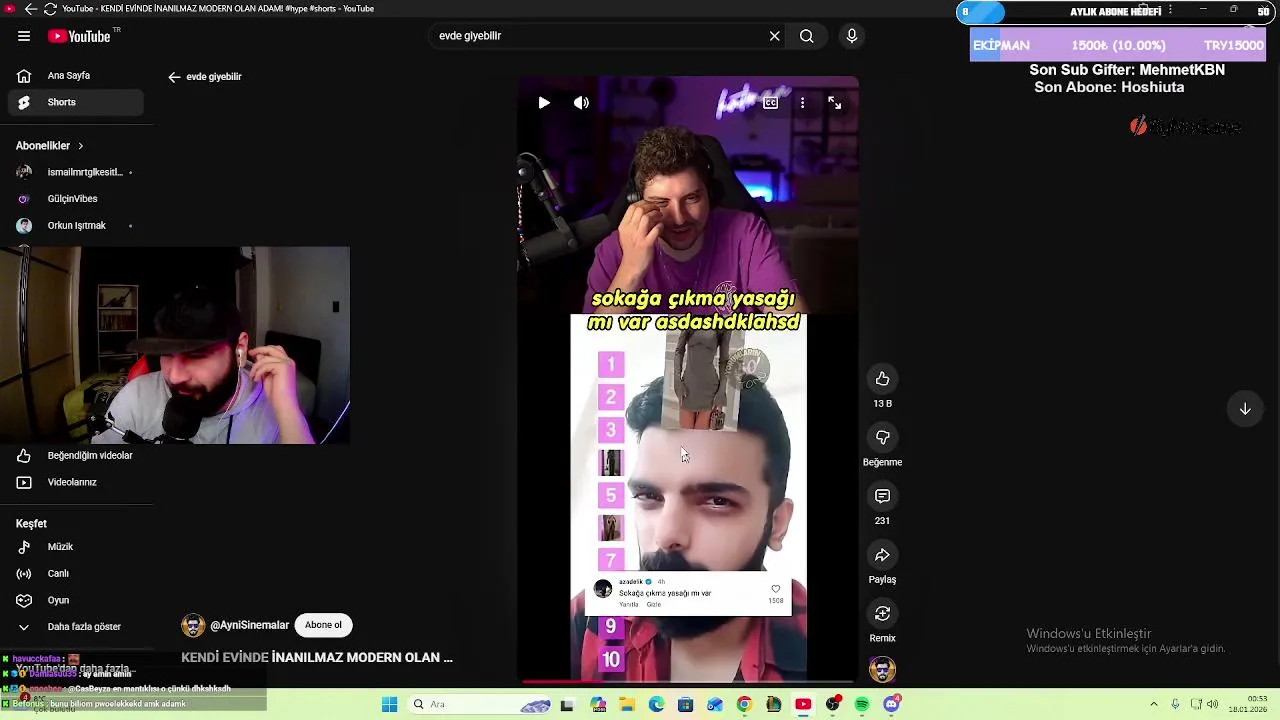Enter fullscreen on the Short
This screenshot has width=1280, height=720.
(x=834, y=103)
